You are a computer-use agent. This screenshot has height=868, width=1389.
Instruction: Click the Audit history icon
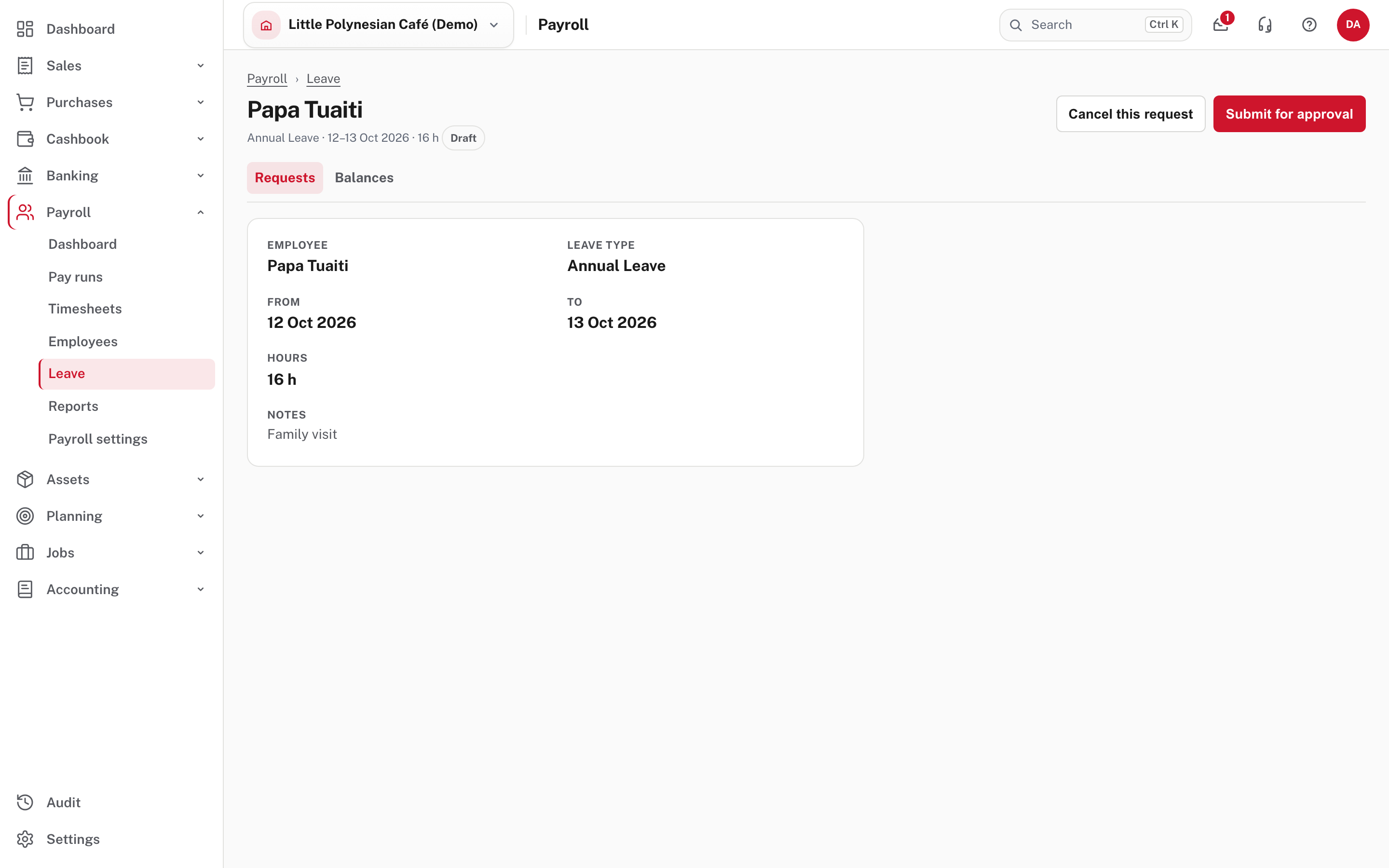pyautogui.click(x=25, y=802)
